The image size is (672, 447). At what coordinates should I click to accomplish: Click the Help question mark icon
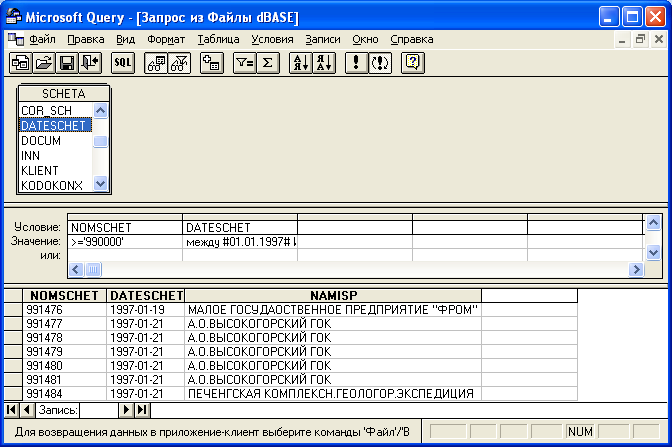(x=413, y=63)
